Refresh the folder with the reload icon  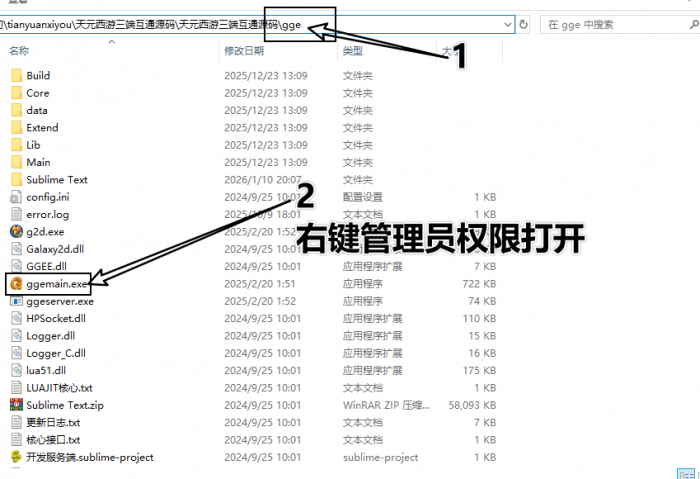click(x=524, y=25)
